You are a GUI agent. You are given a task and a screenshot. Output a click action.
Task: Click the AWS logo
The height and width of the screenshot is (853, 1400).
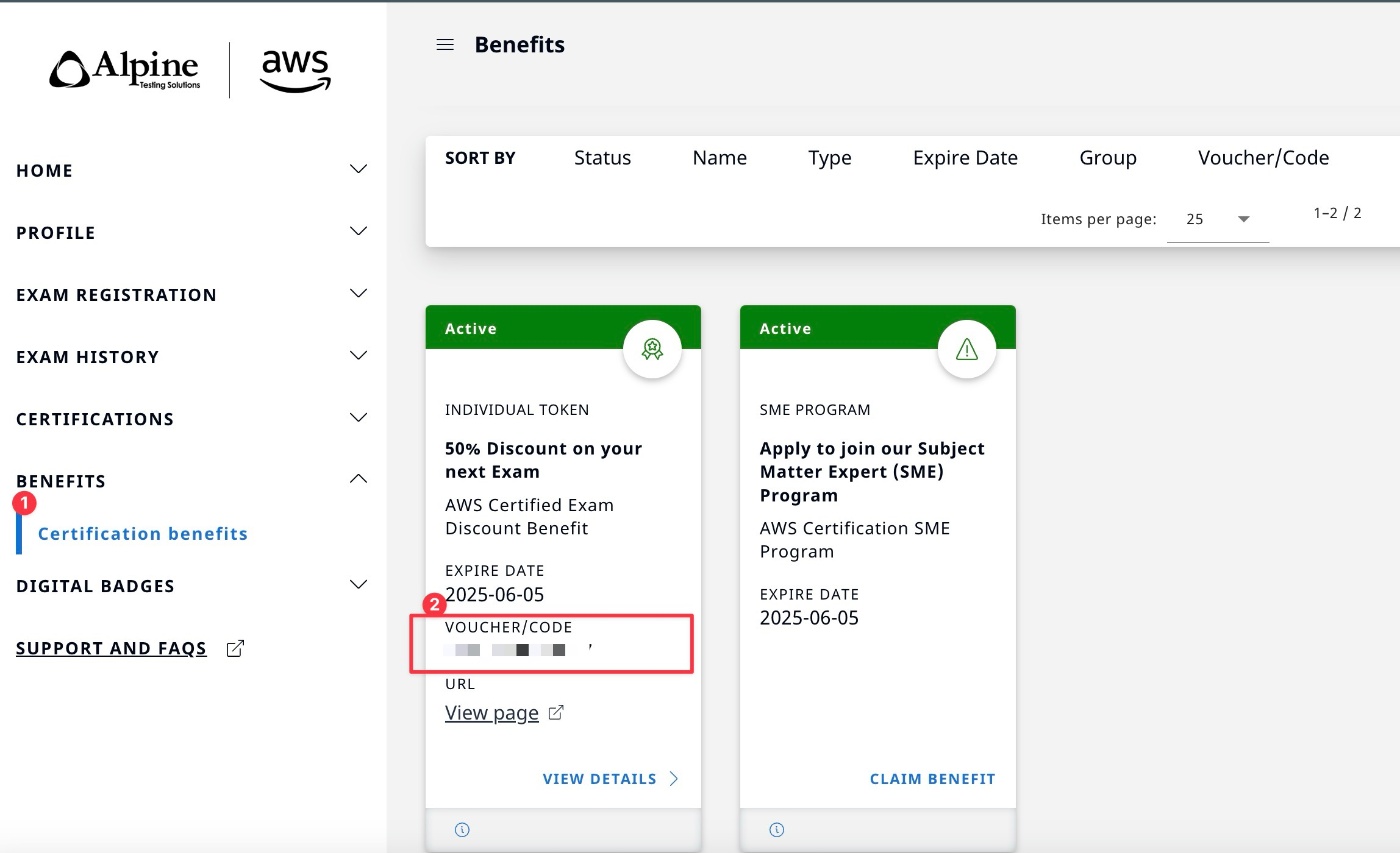click(x=295, y=70)
